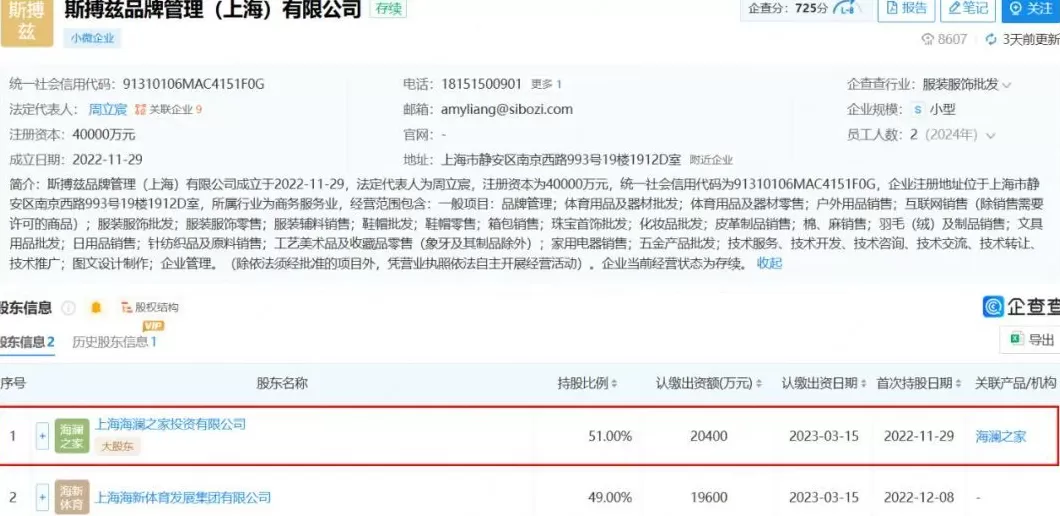The image size is (1060, 516).
Task: Click the orange bell alert icon
Action: 96,308
